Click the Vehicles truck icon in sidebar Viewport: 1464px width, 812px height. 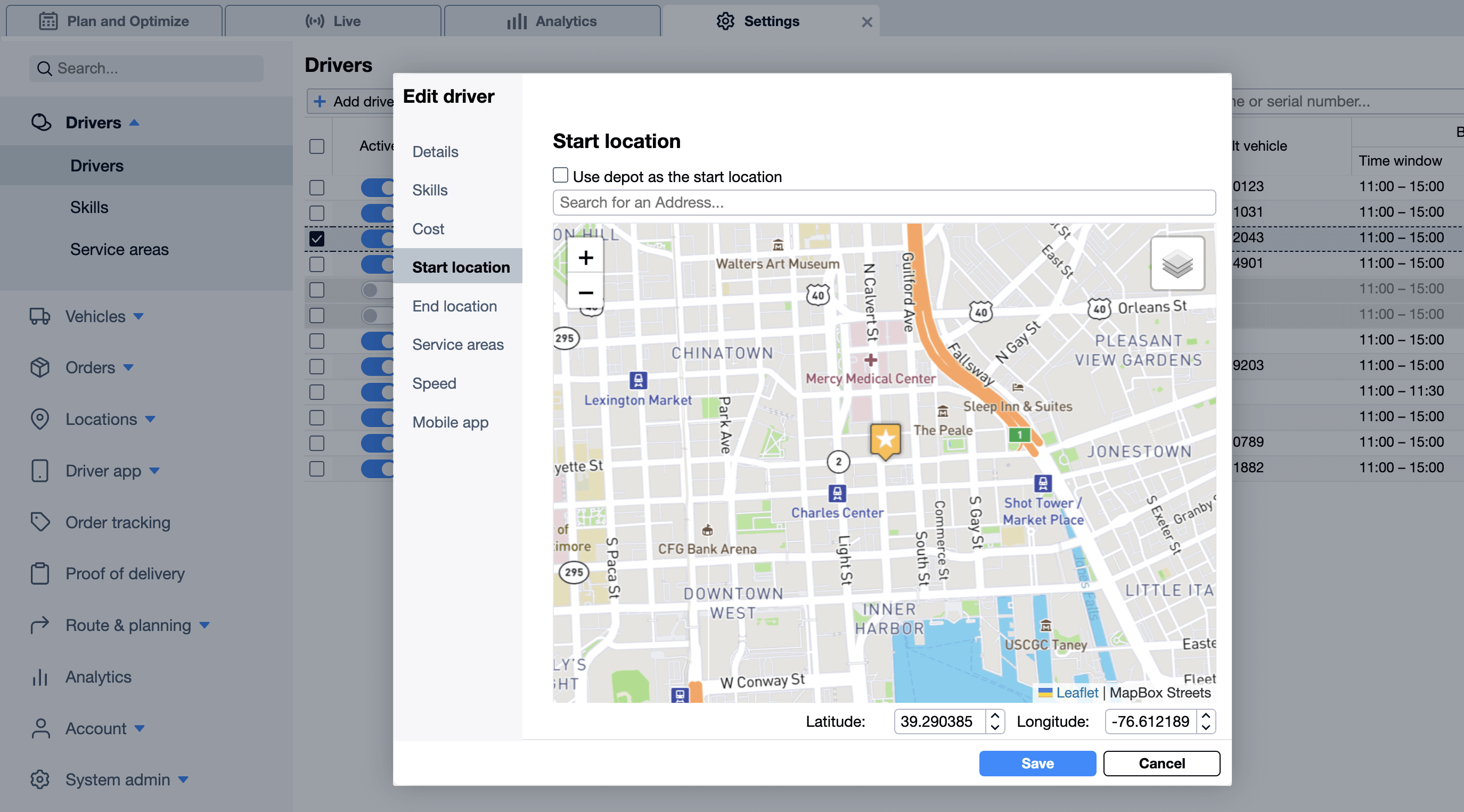coord(40,316)
